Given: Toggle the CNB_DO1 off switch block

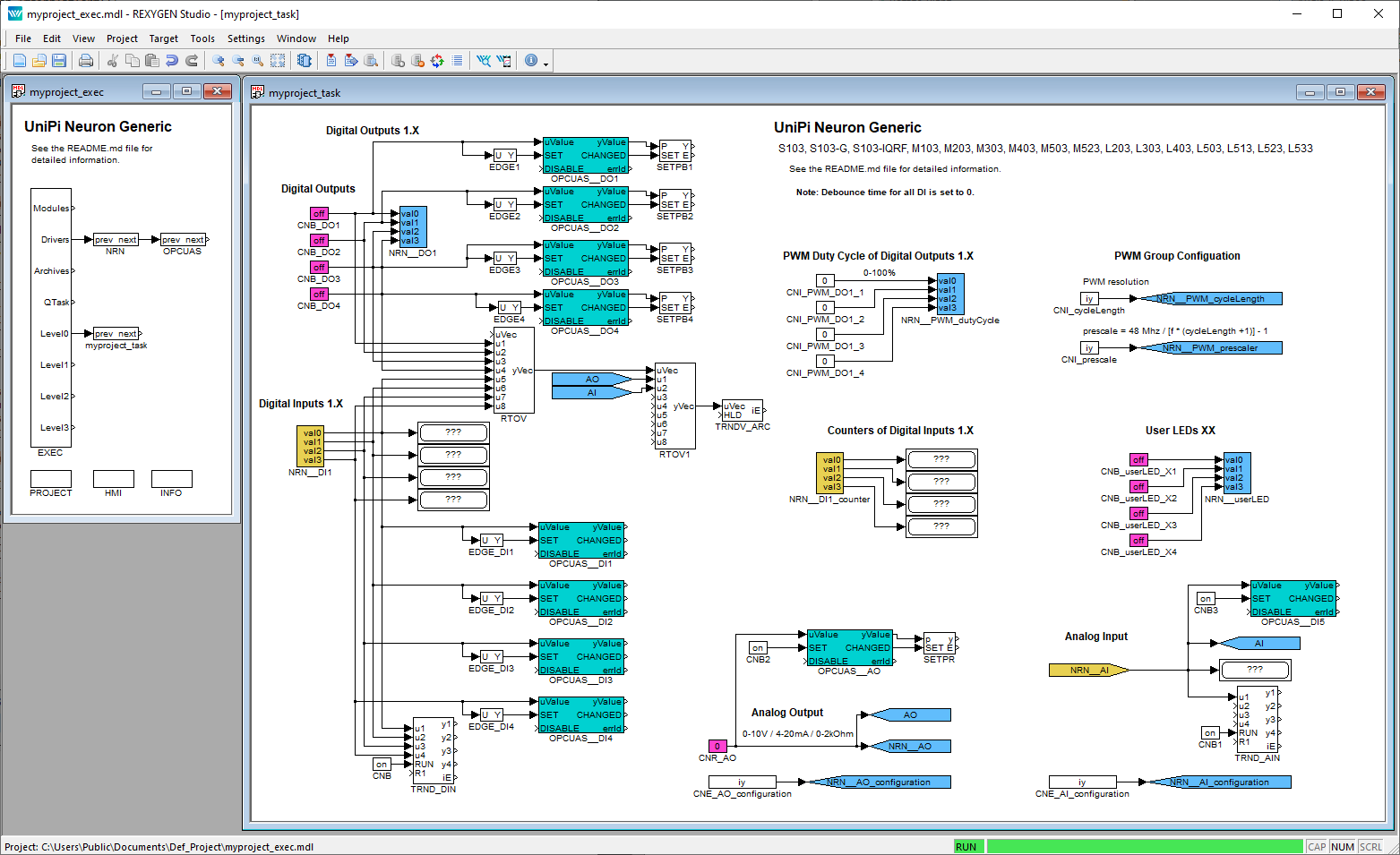Looking at the screenshot, I should click(319, 213).
